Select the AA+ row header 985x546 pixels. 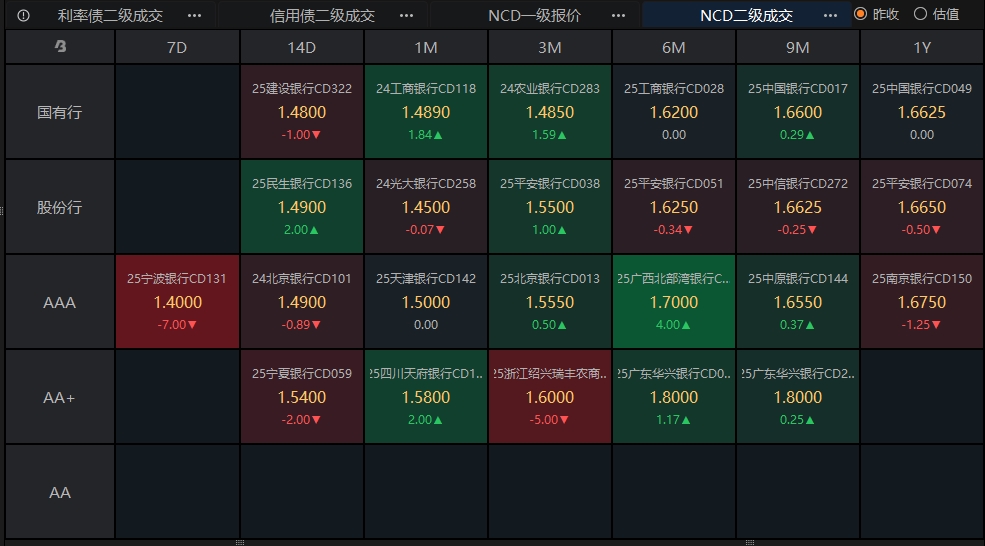(x=60, y=397)
